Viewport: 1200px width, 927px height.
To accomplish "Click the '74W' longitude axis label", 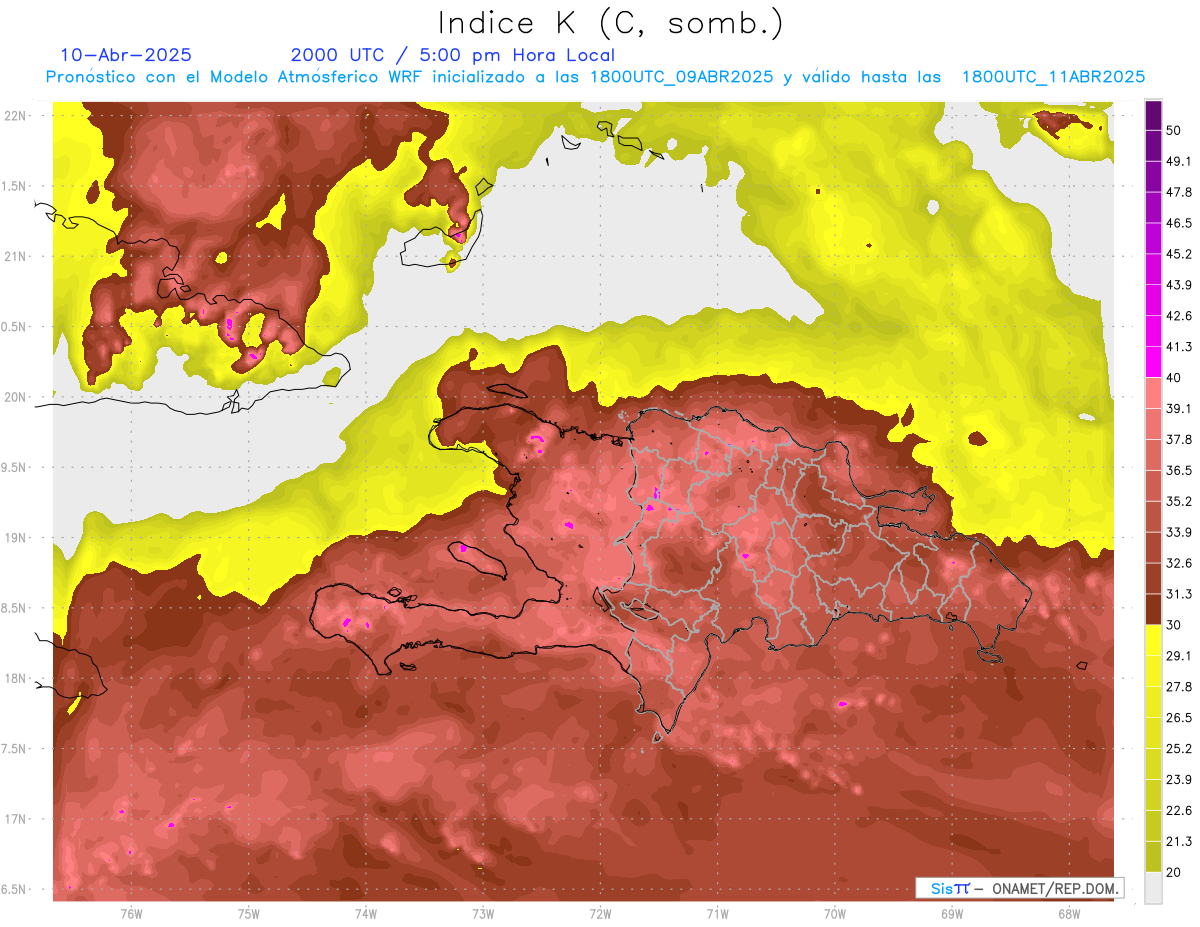I will [x=366, y=913].
